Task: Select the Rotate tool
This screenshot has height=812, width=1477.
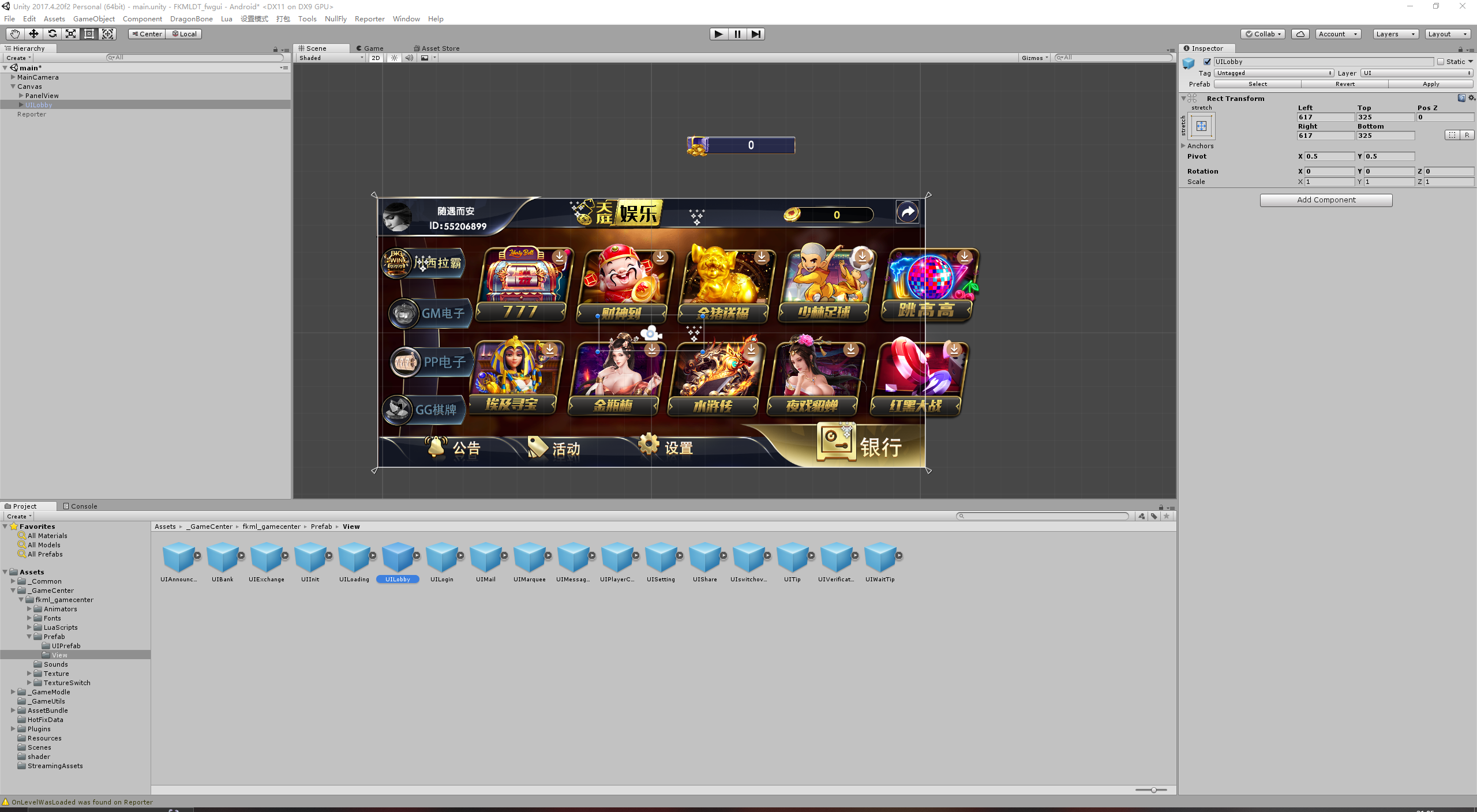Action: click(x=52, y=34)
